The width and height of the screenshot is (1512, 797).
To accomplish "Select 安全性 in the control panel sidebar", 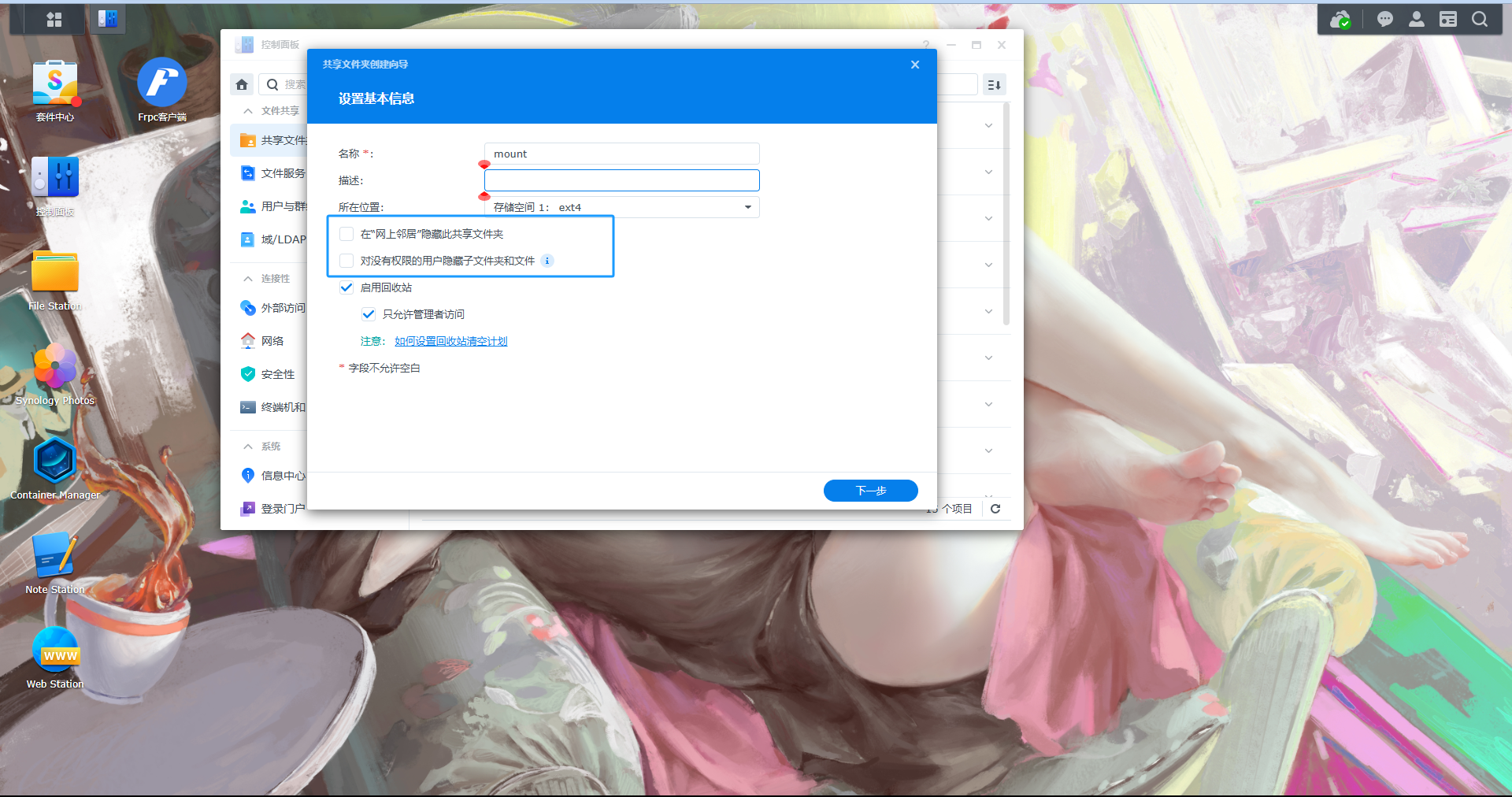I will pyautogui.click(x=277, y=374).
